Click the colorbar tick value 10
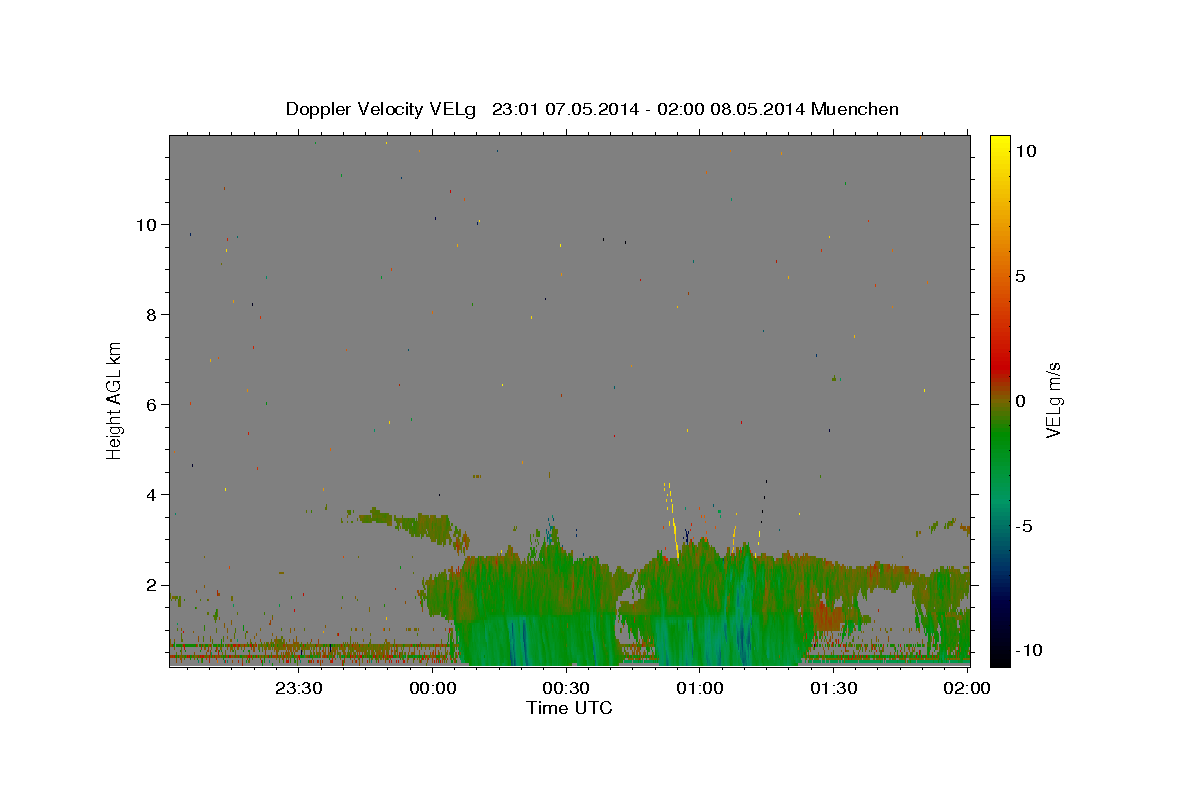The width and height of the screenshot is (1200, 800). 1026,151
